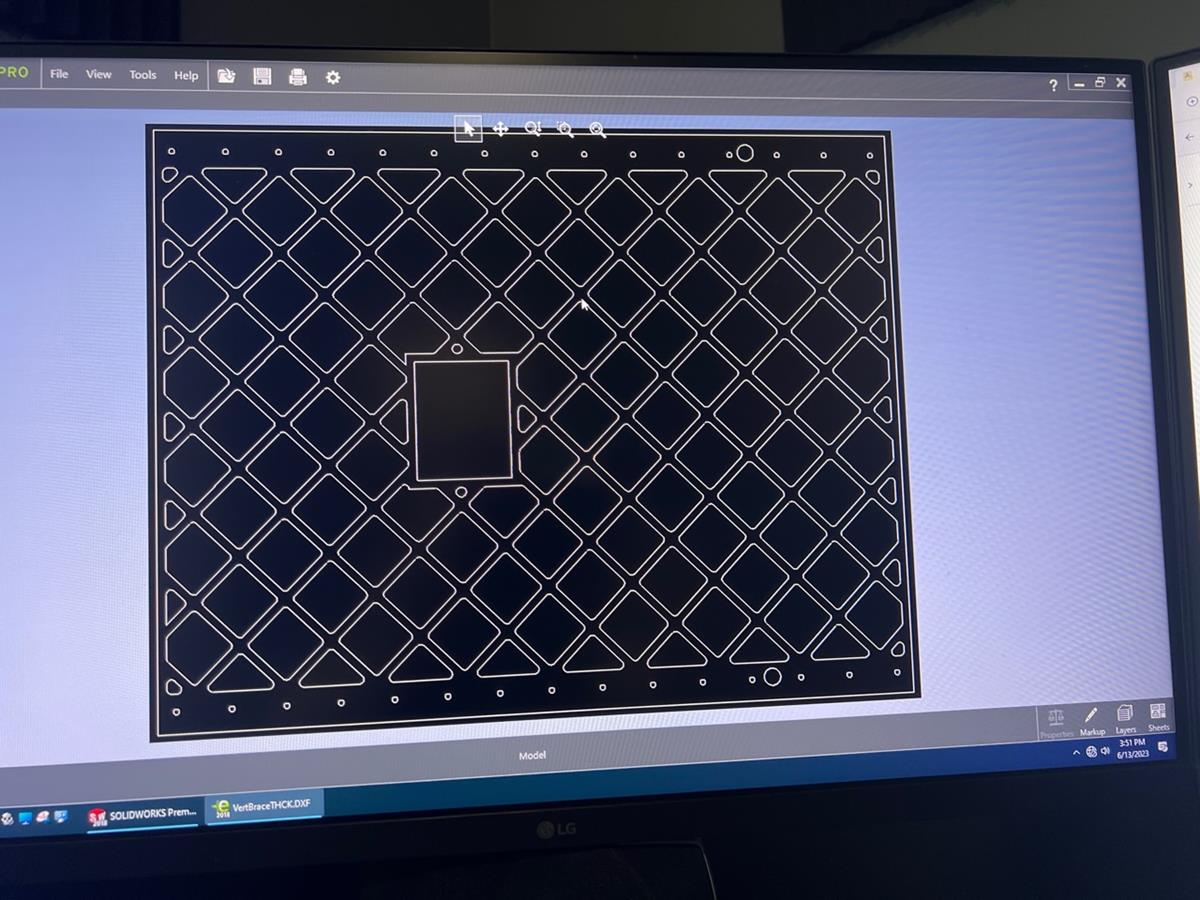Open the View menu
1200x900 pixels.
tap(98, 74)
